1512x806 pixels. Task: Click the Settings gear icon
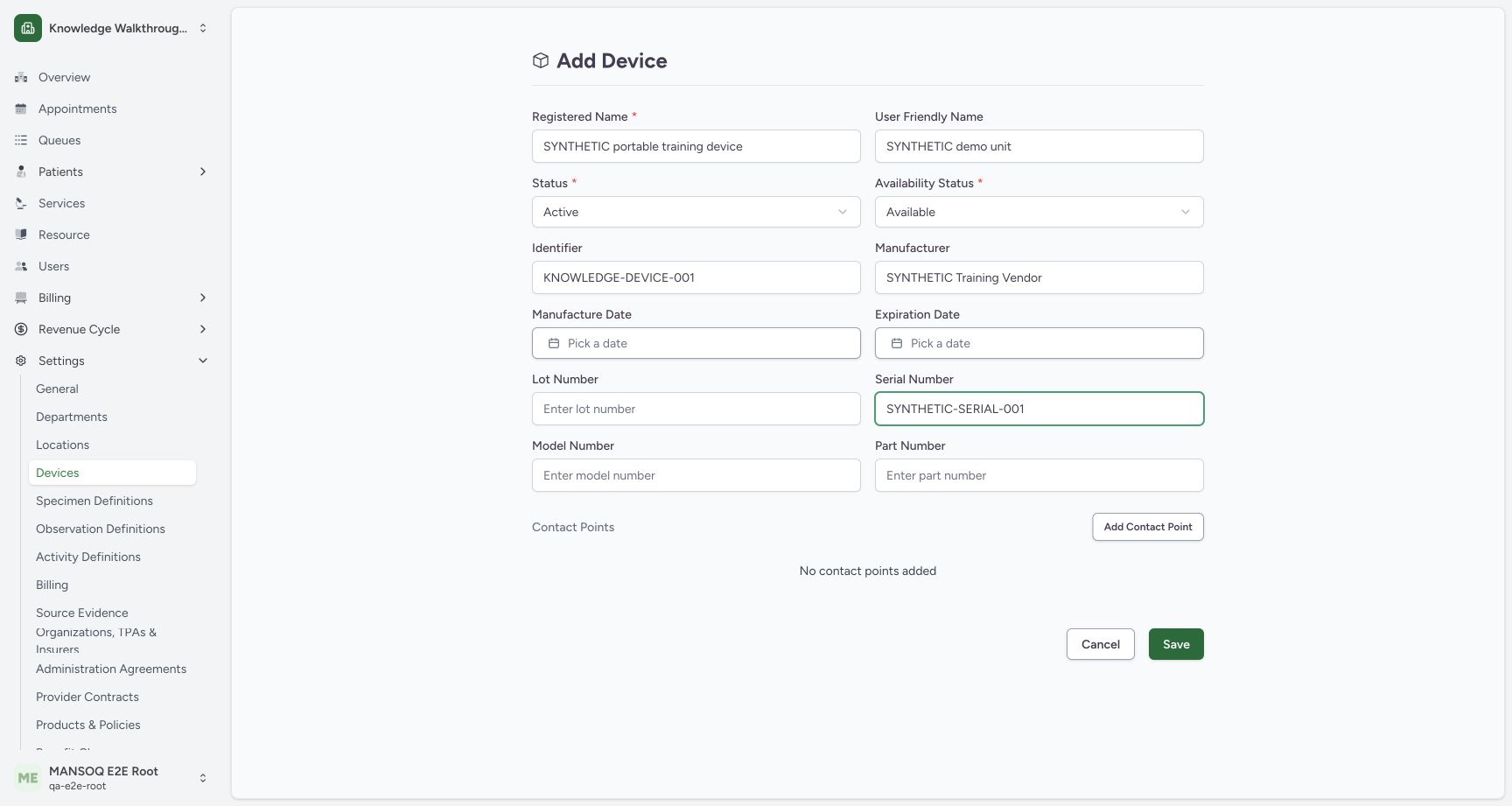(x=21, y=361)
